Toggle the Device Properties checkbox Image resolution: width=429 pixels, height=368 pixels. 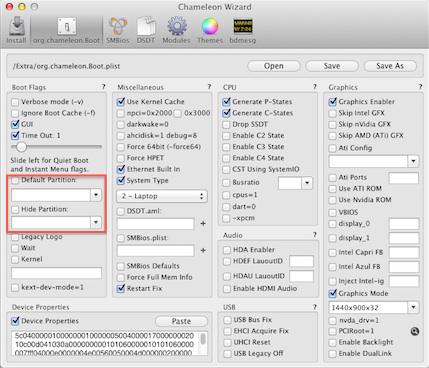pyautogui.click(x=15, y=321)
